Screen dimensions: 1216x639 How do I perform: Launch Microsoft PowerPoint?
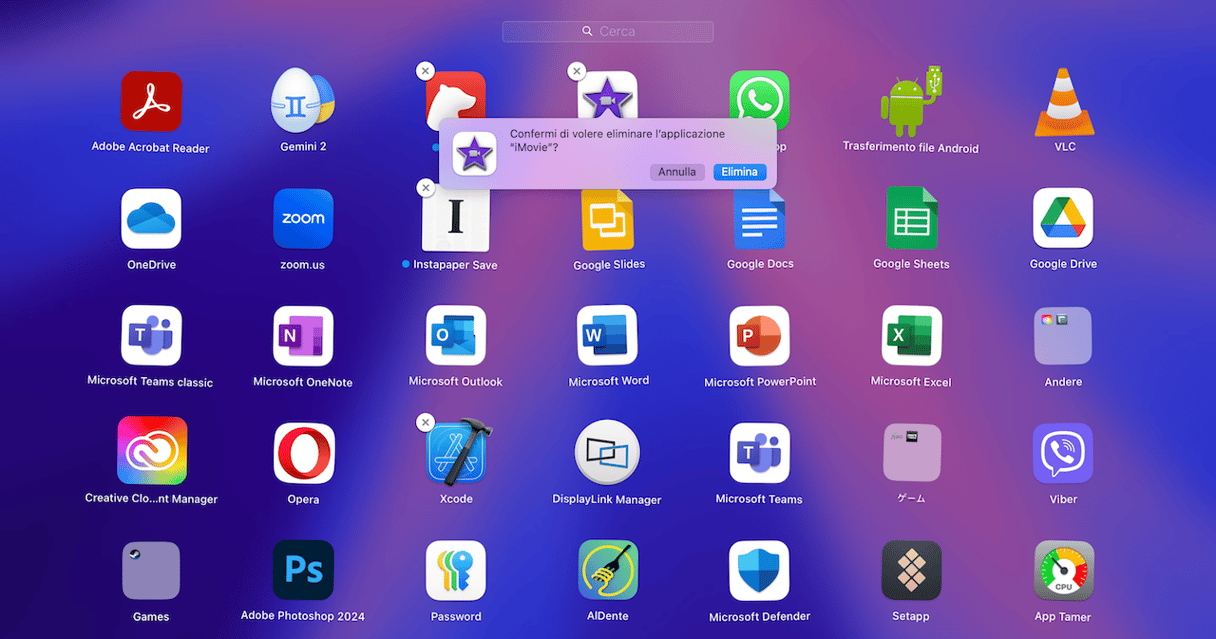click(x=760, y=336)
